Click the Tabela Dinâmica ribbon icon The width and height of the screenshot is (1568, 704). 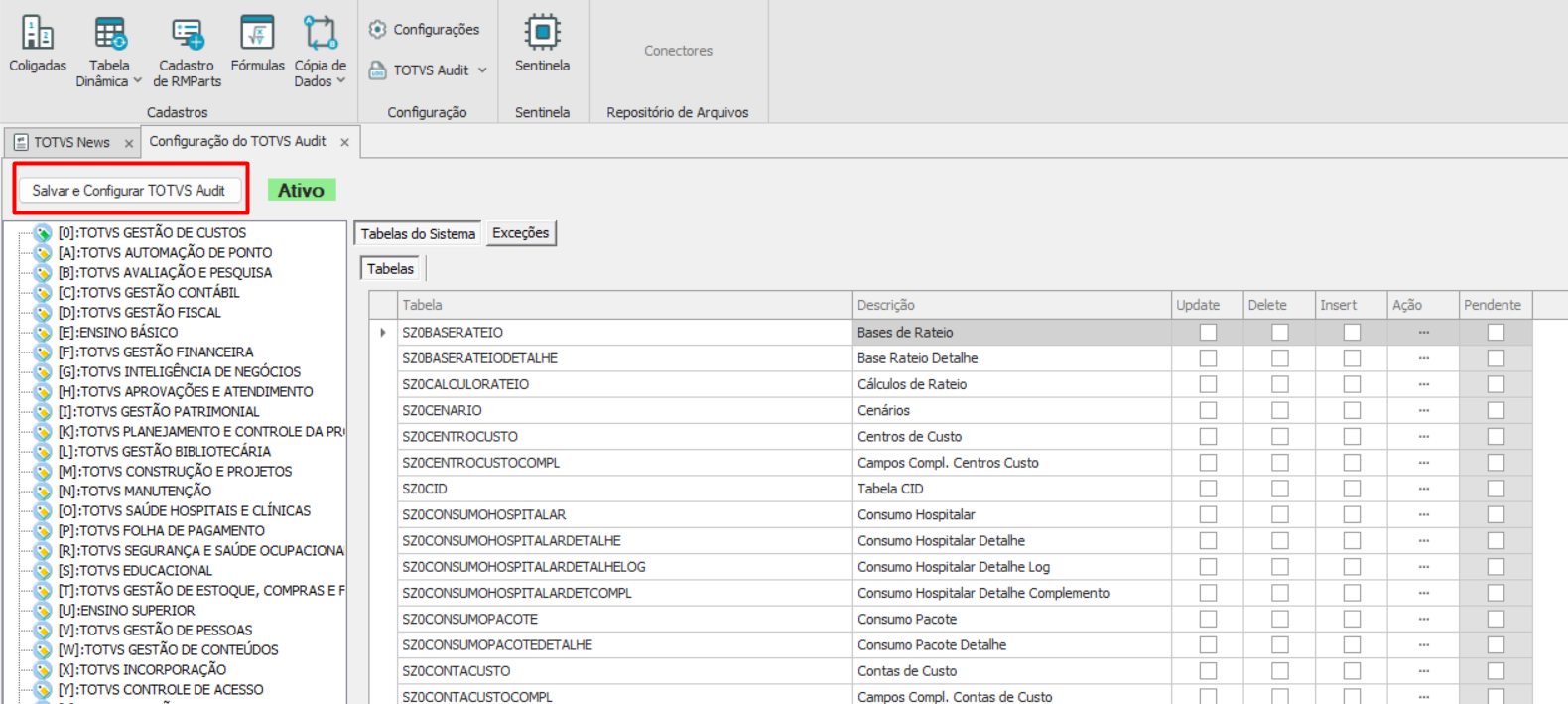(x=110, y=33)
